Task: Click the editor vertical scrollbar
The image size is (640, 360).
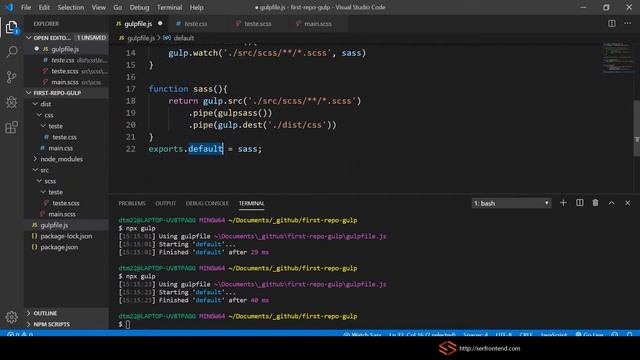Action: pyautogui.click(x=636, y=128)
